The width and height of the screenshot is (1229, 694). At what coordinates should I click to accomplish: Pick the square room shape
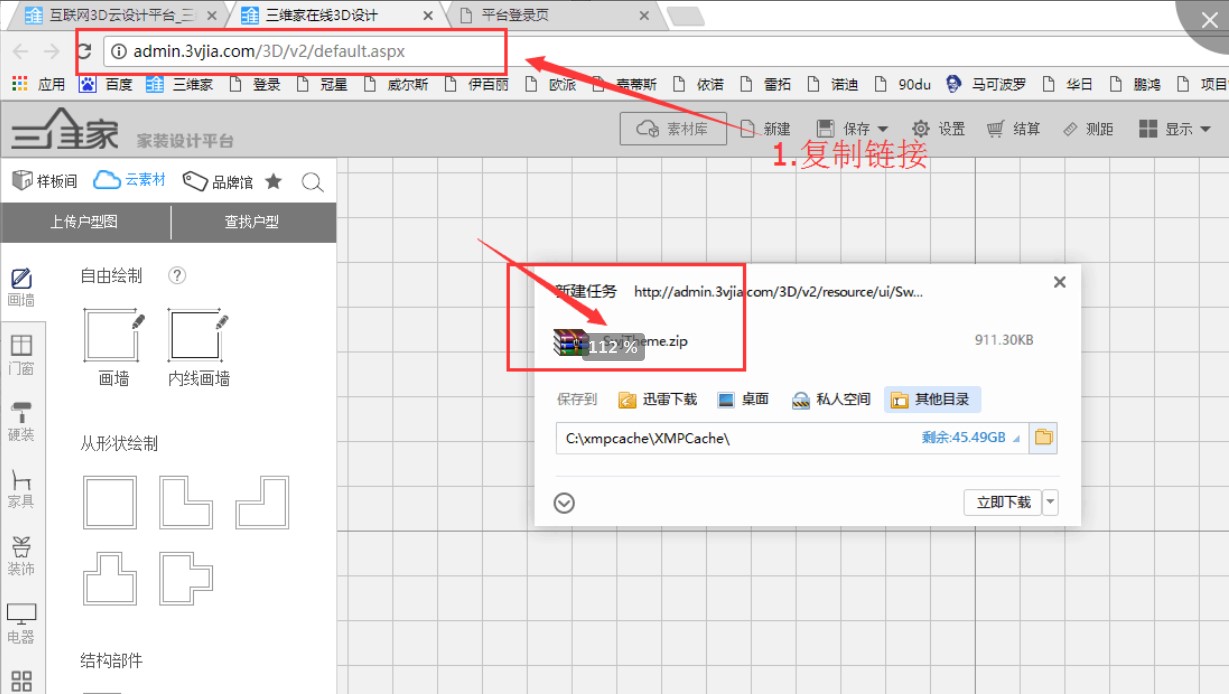(x=110, y=502)
